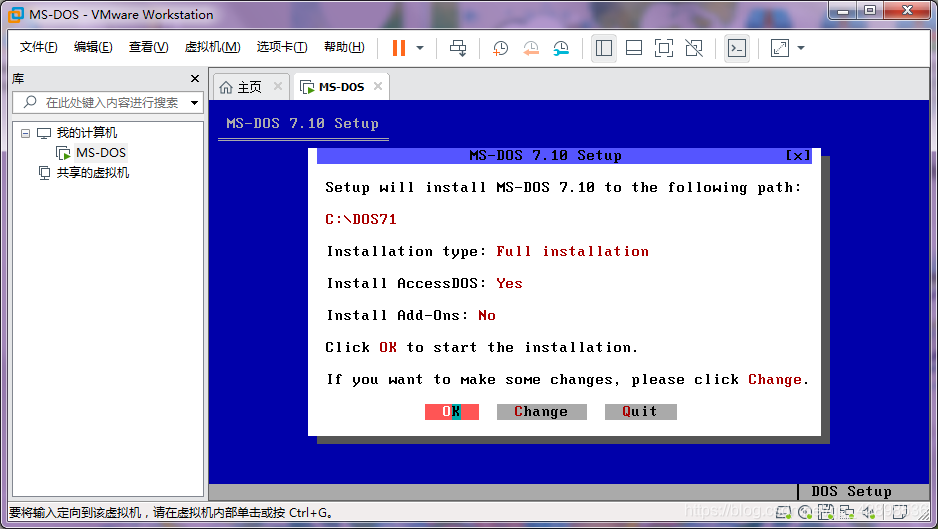Viewport: 938px width, 529px height.
Task: Revert to snapshot using the orange-arrow clock icon
Action: [x=531, y=48]
